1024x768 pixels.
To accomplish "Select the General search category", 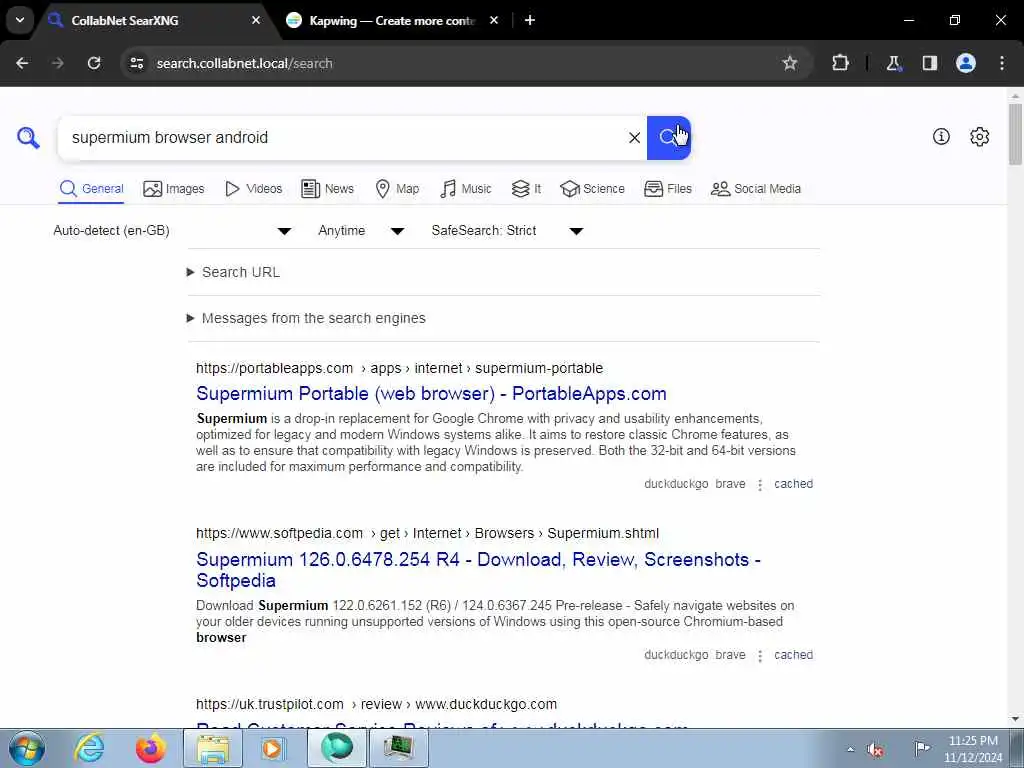I will coord(91,189).
